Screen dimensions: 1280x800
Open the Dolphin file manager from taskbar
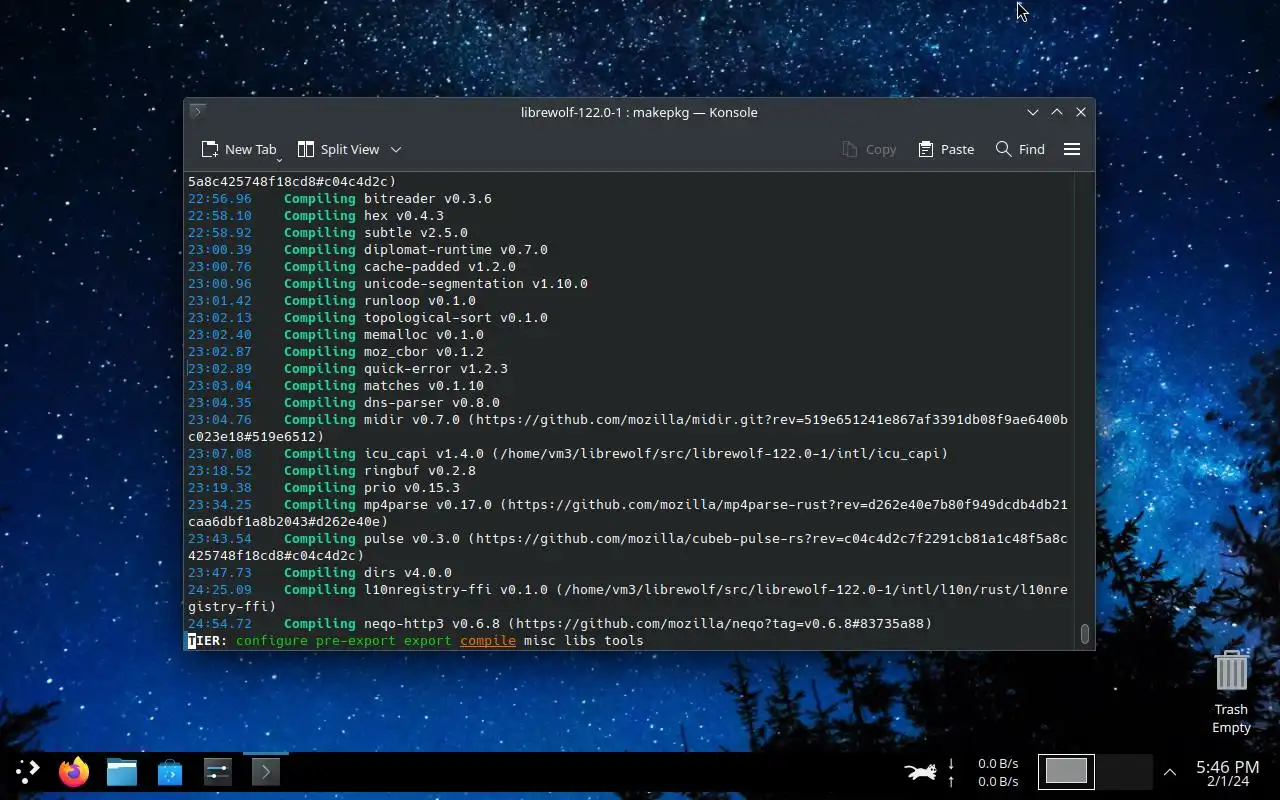tap(122, 772)
